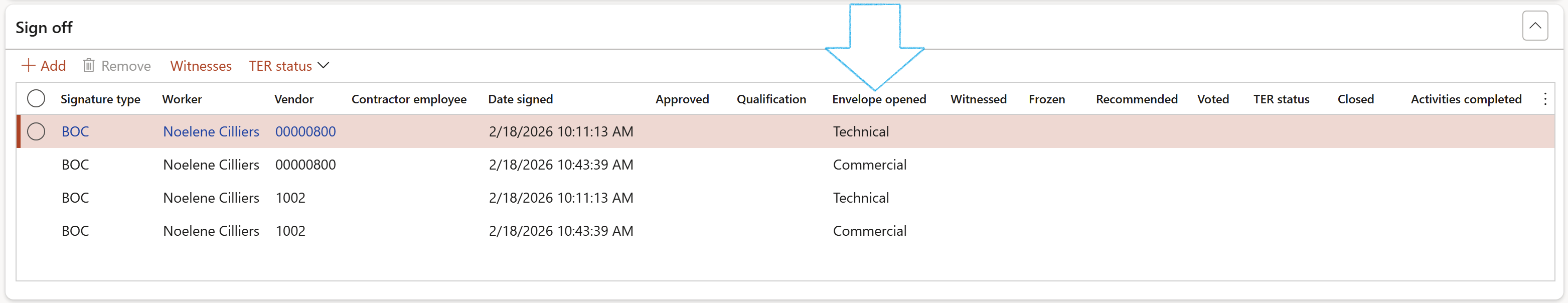Viewport: 1568px width, 303px height.
Task: Click the Remove trash icon
Action: pyautogui.click(x=89, y=66)
